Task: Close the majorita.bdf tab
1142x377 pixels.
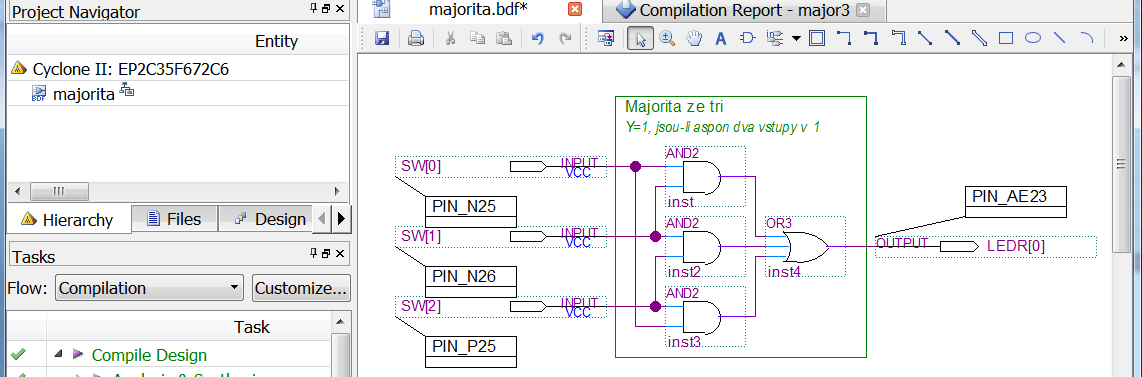Action: pyautogui.click(x=575, y=10)
